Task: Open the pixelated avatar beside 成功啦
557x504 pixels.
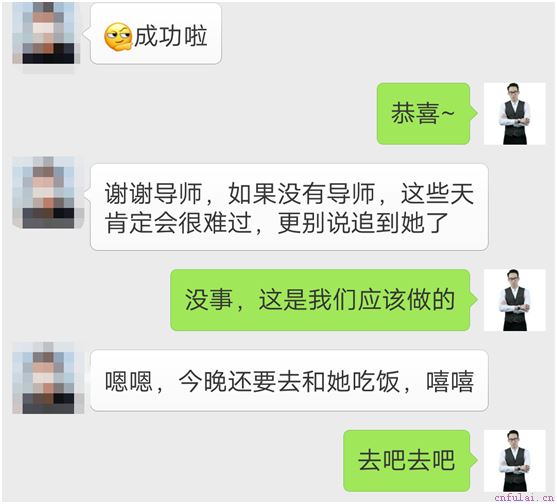Action: coord(46,33)
